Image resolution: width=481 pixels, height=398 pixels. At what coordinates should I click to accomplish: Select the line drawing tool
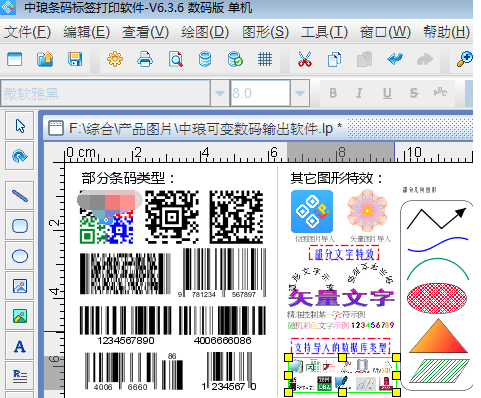point(20,196)
